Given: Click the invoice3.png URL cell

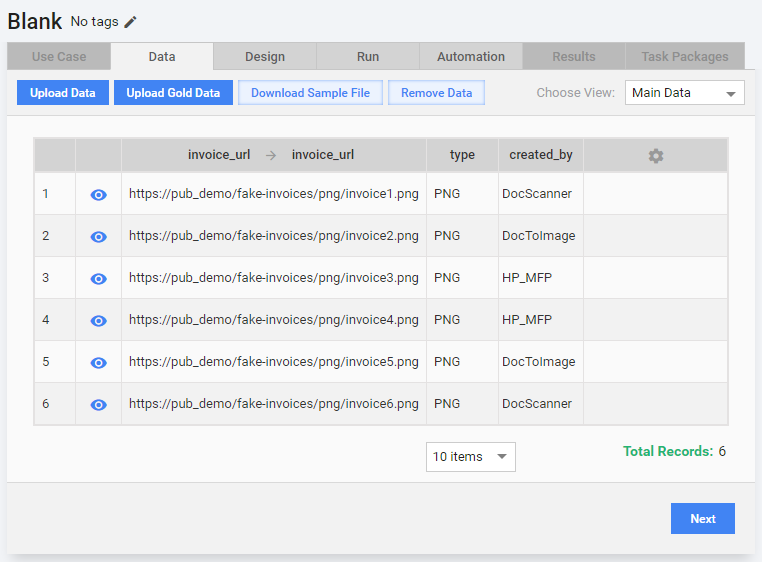Looking at the screenshot, I should point(274,278).
